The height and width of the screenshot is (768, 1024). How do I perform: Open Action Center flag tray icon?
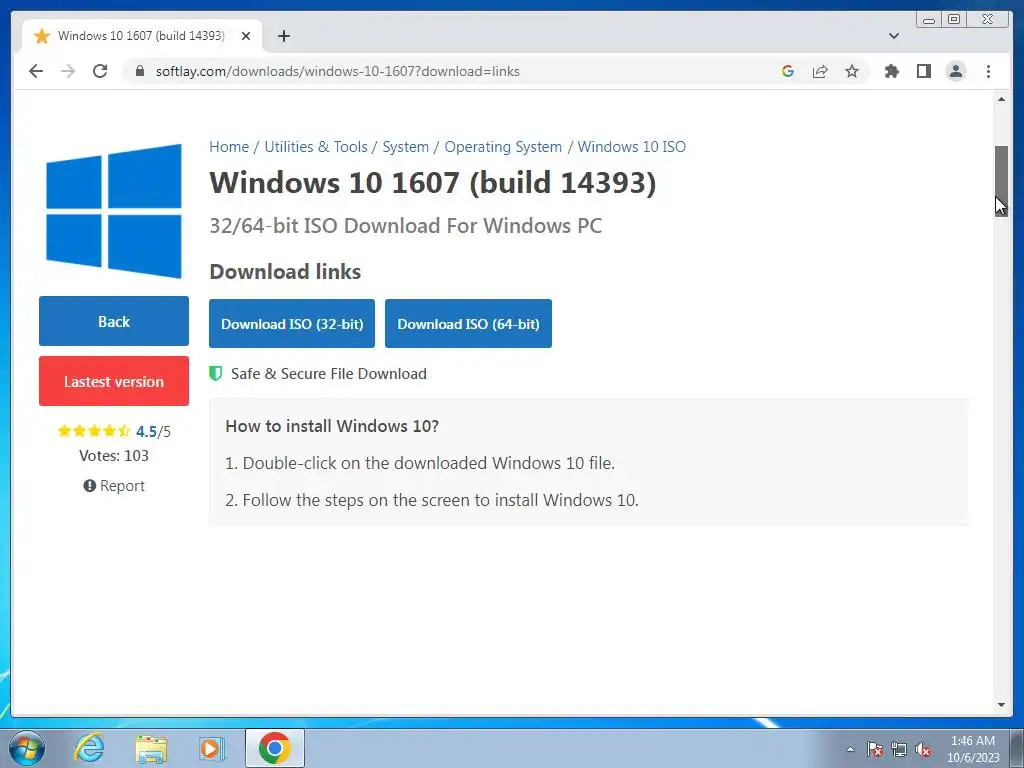pyautogui.click(x=874, y=749)
